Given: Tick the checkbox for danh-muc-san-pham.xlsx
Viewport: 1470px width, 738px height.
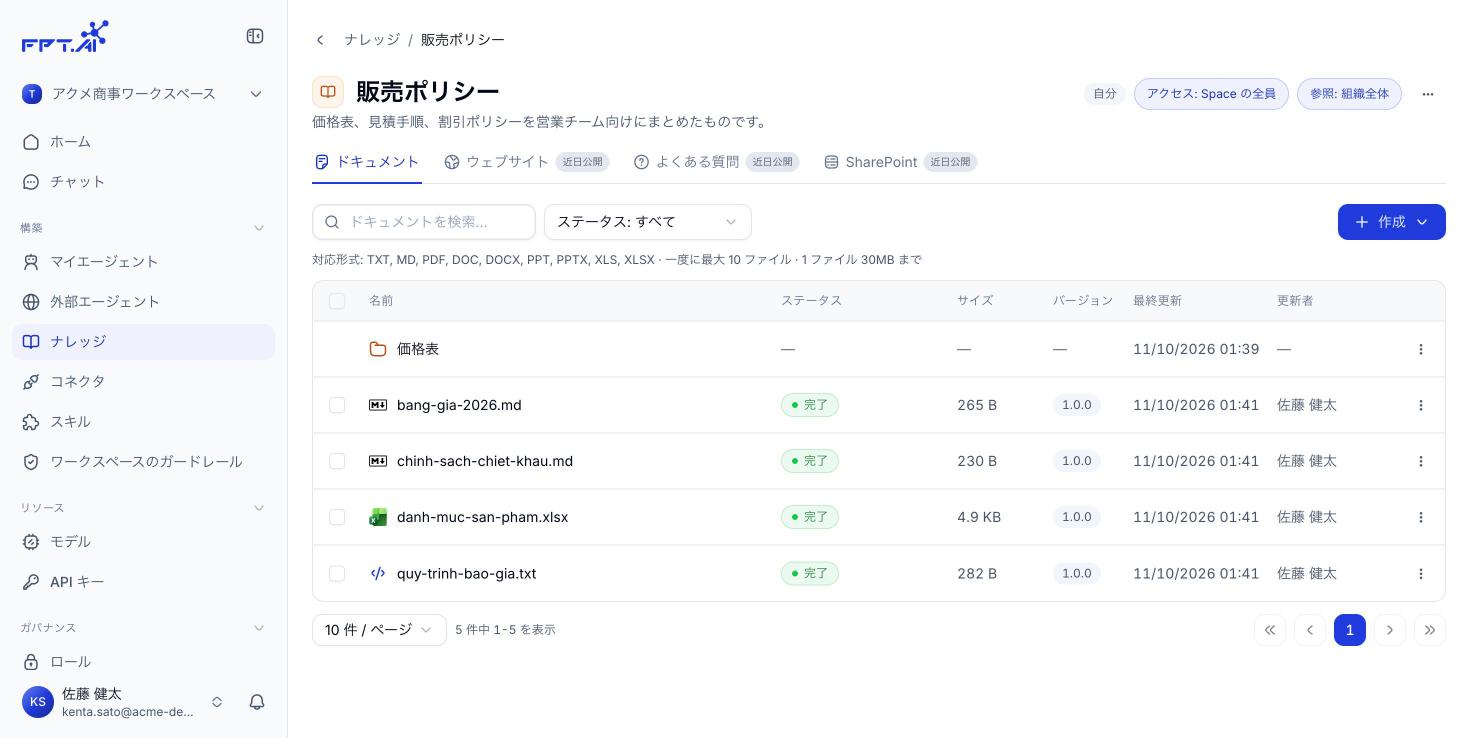Looking at the screenshot, I should pos(337,517).
